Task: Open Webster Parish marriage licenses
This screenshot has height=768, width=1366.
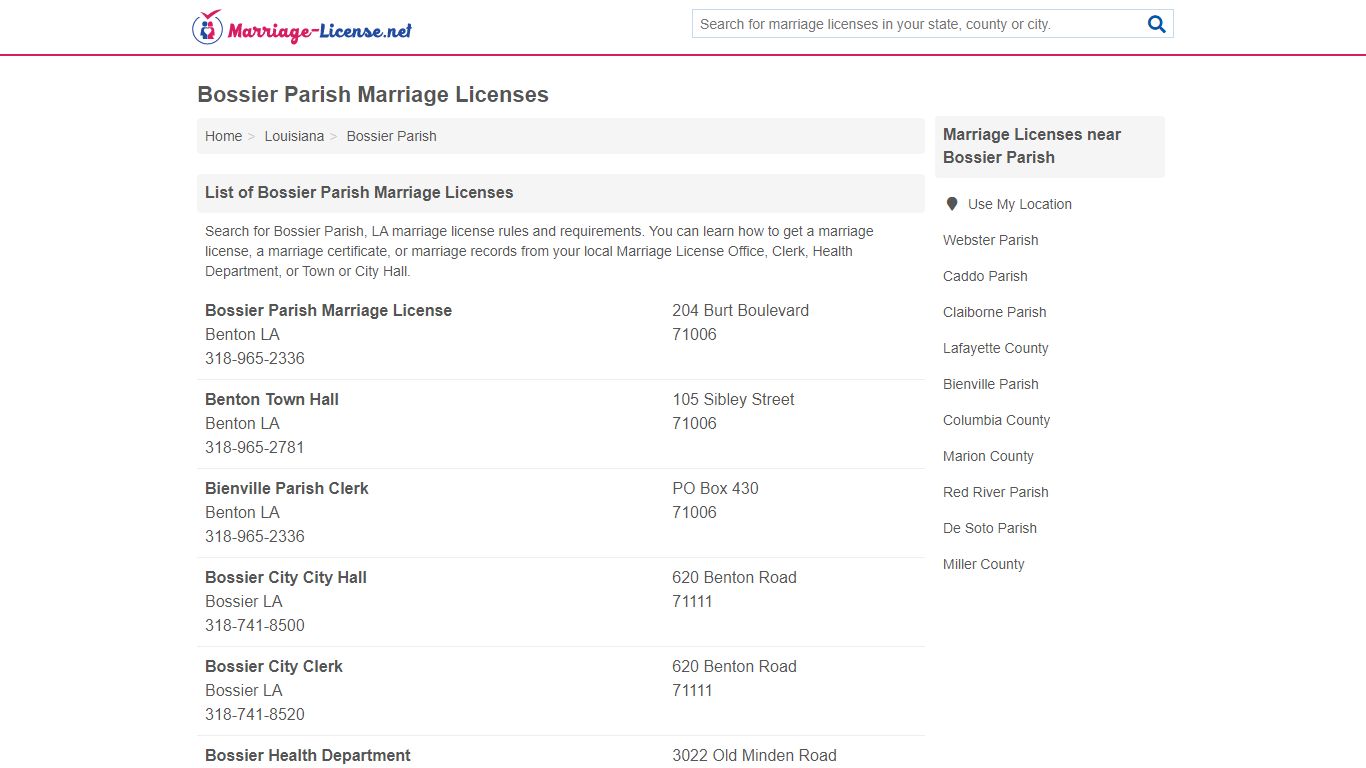Action: (x=990, y=240)
